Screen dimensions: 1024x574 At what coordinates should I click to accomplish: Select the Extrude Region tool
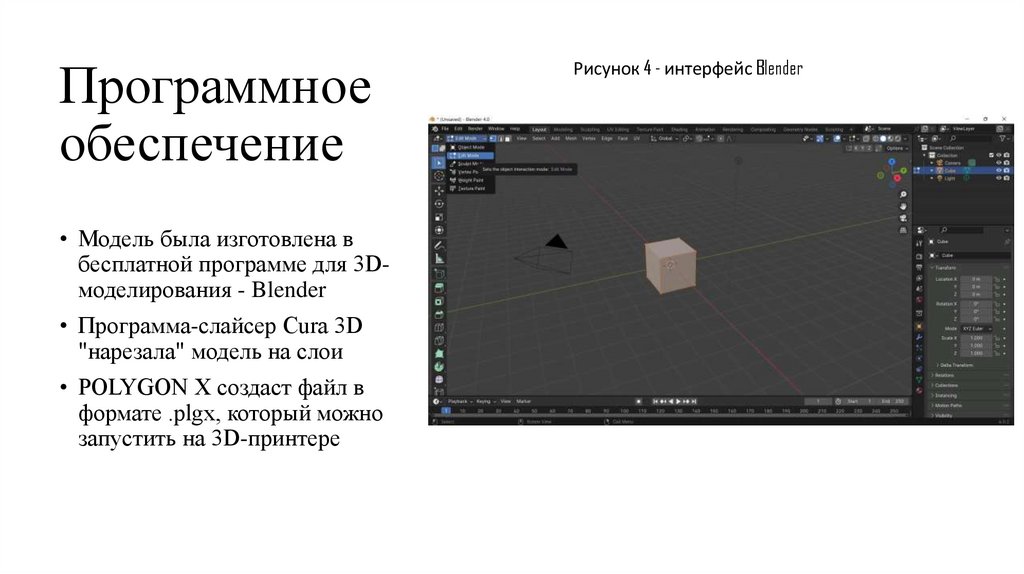tap(439, 287)
